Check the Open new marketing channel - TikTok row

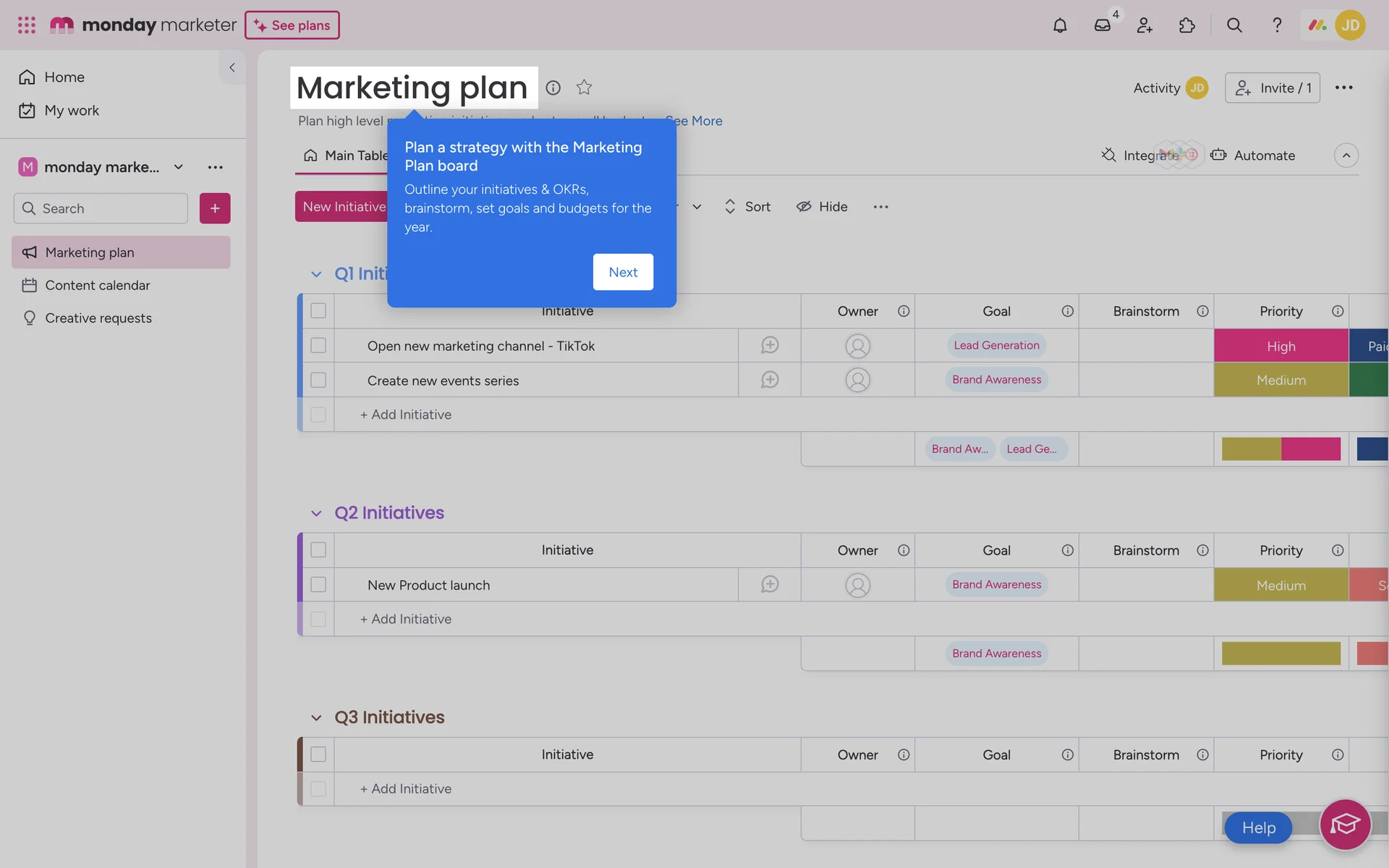(318, 346)
